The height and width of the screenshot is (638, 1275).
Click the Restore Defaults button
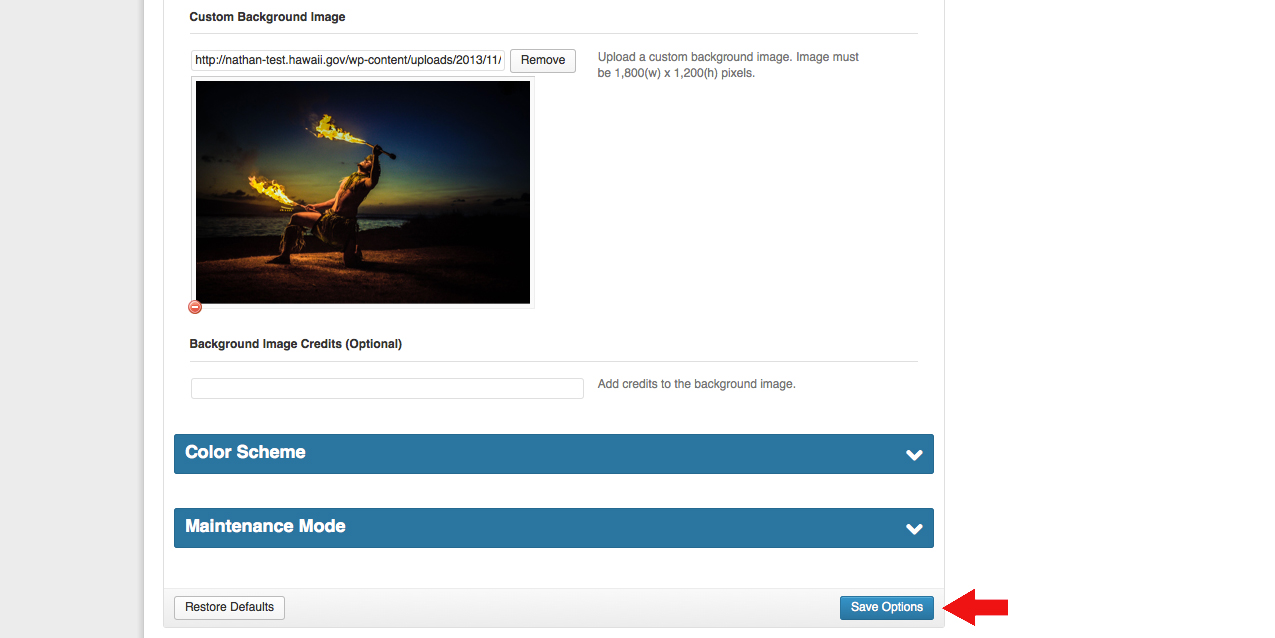click(x=229, y=607)
